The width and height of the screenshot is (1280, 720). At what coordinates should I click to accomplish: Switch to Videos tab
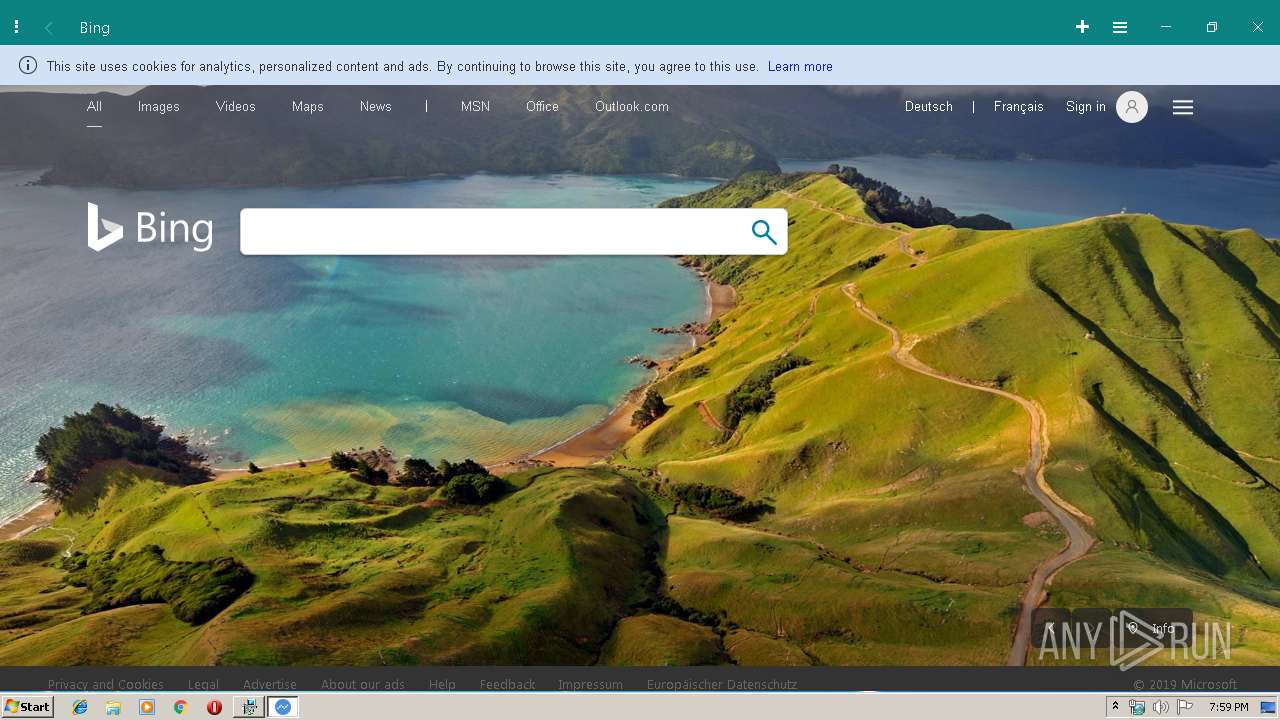pos(236,107)
